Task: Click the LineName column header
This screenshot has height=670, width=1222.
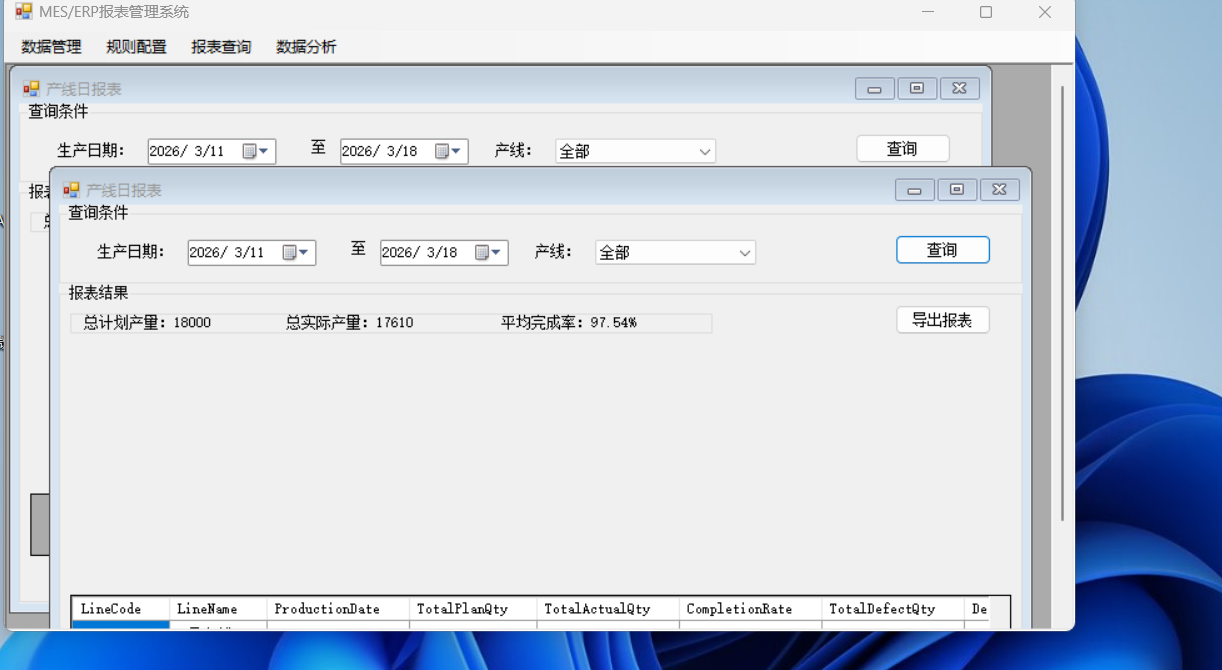Action: click(218, 609)
